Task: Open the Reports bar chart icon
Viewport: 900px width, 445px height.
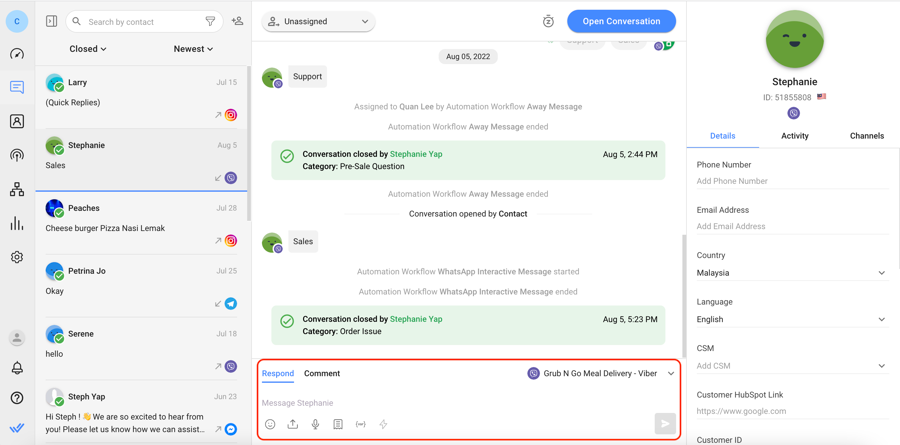Action: tap(17, 224)
